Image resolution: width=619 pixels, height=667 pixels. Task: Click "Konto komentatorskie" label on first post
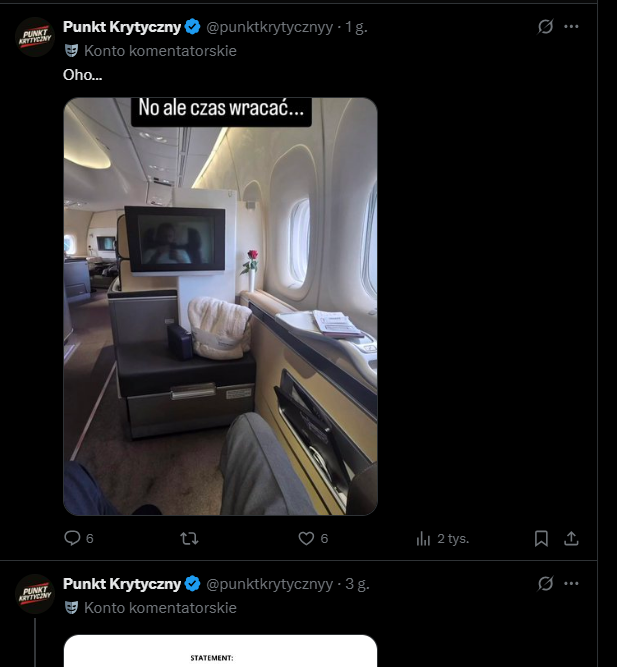[x=160, y=50]
